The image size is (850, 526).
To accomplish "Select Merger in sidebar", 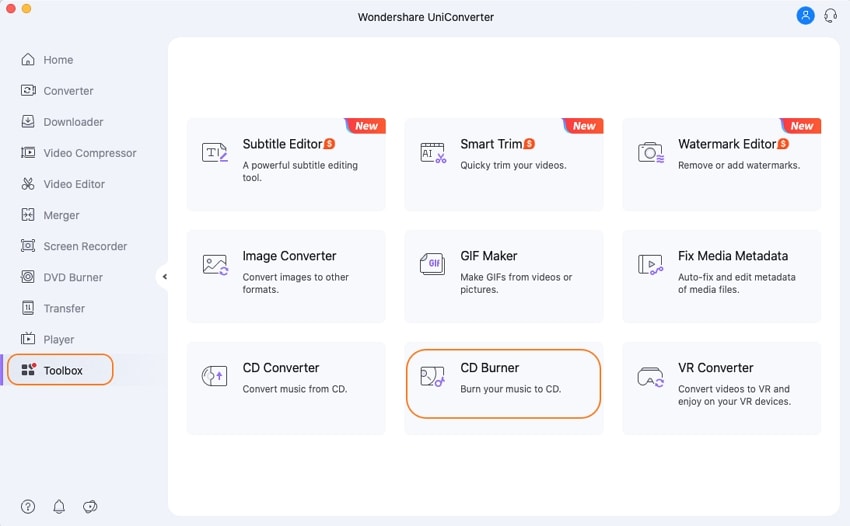I will click(x=61, y=215).
